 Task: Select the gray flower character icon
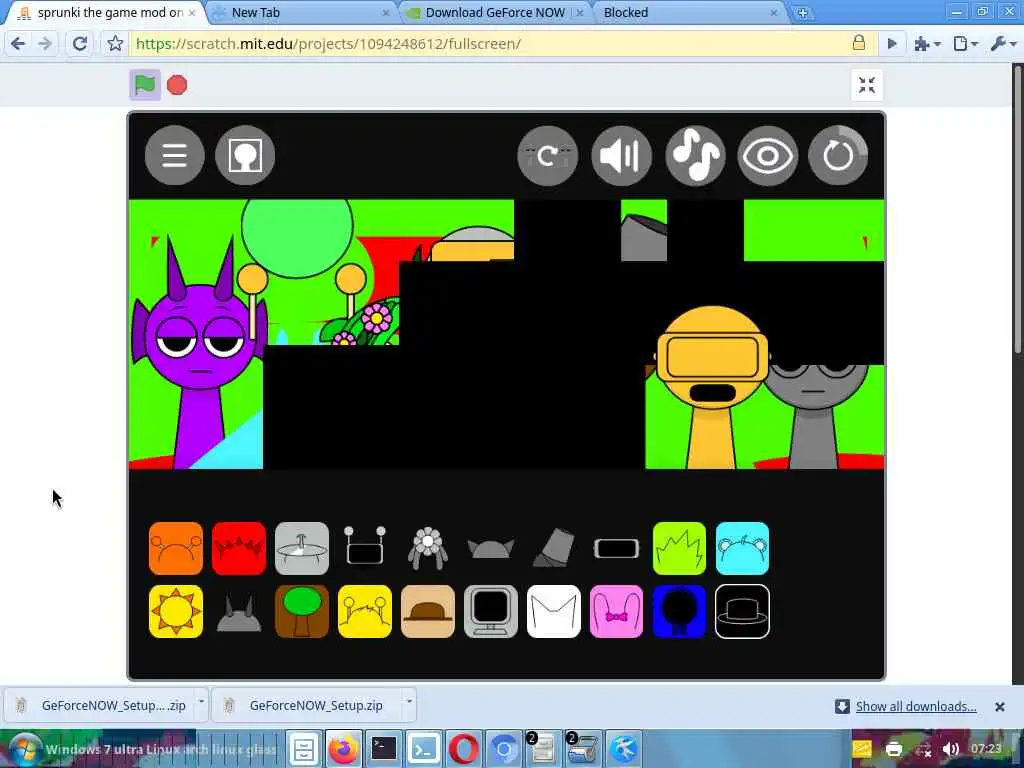coord(428,549)
